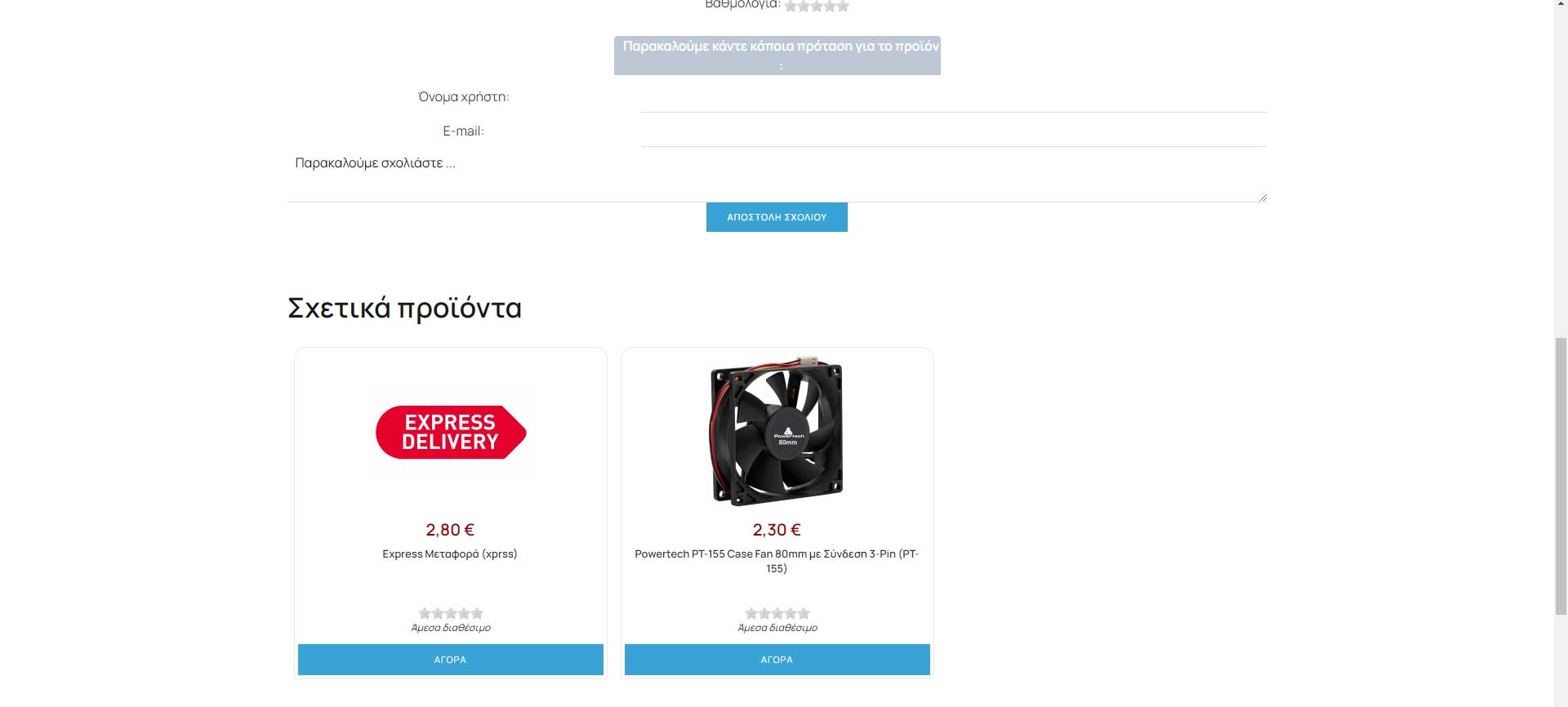The height and width of the screenshot is (707, 1568).
Task: Open the Powertech PT-155 Case Fan title link
Action: click(x=777, y=561)
